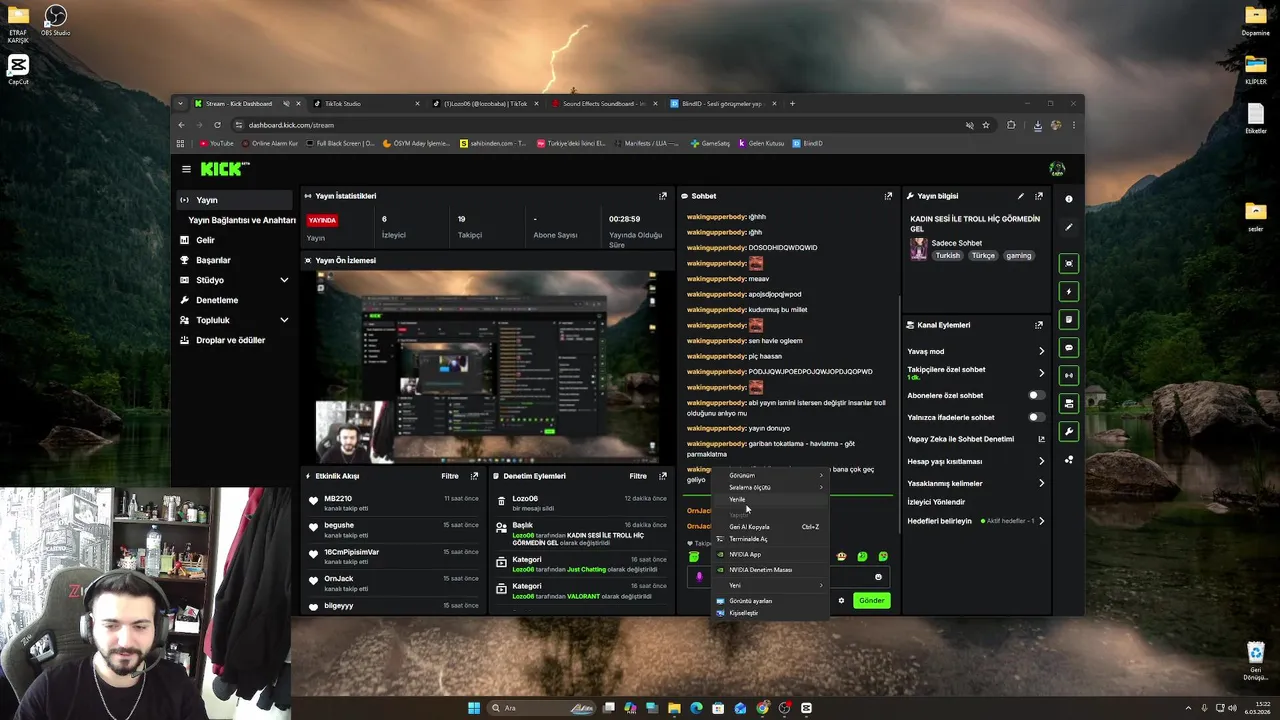Click the lightning bolt icon in right rail
Screen dimensions: 1280x720
pyautogui.click(x=1069, y=292)
